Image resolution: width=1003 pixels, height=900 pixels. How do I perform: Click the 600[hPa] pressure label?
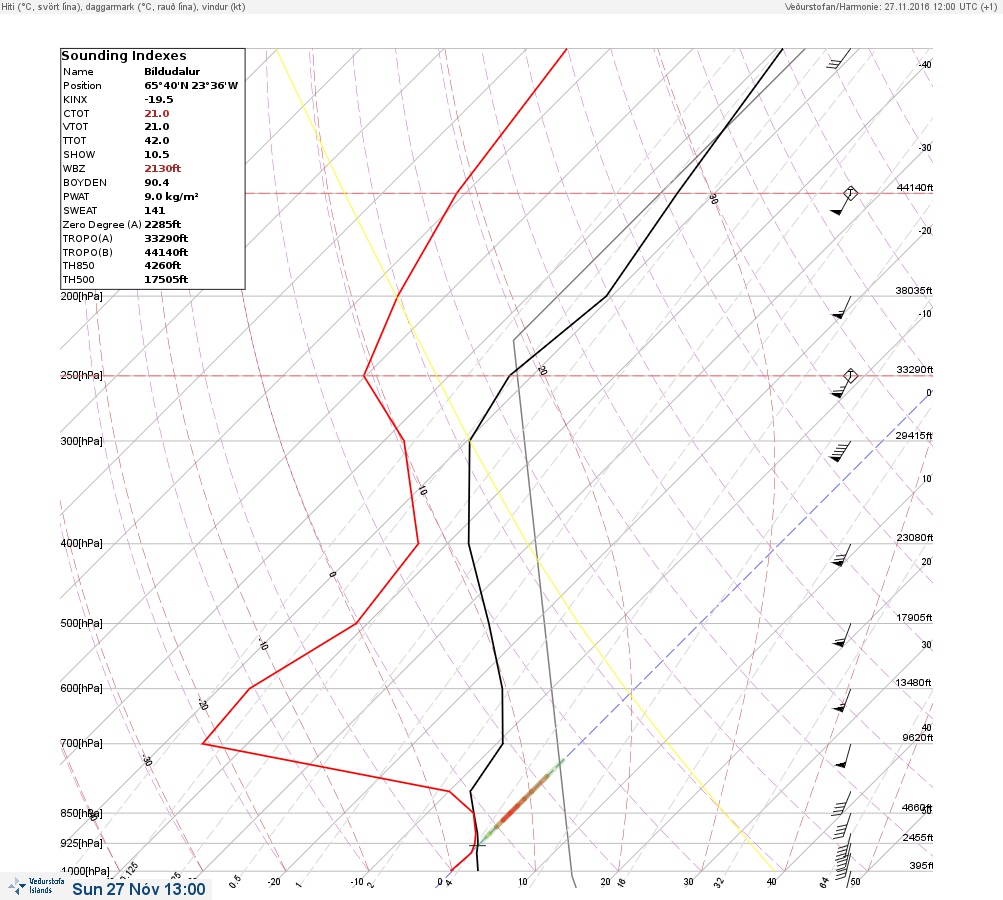[81, 688]
